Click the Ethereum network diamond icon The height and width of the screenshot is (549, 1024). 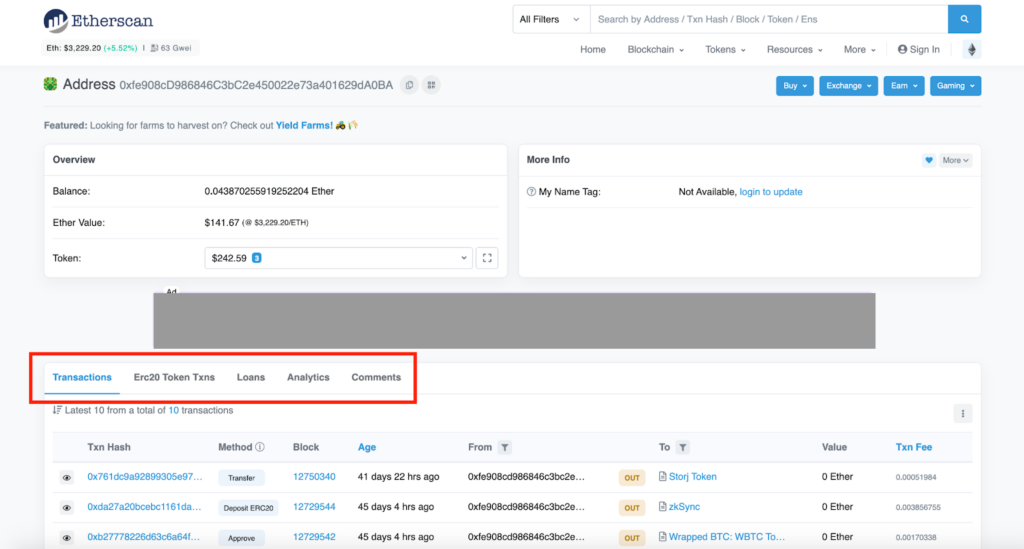[972, 50]
